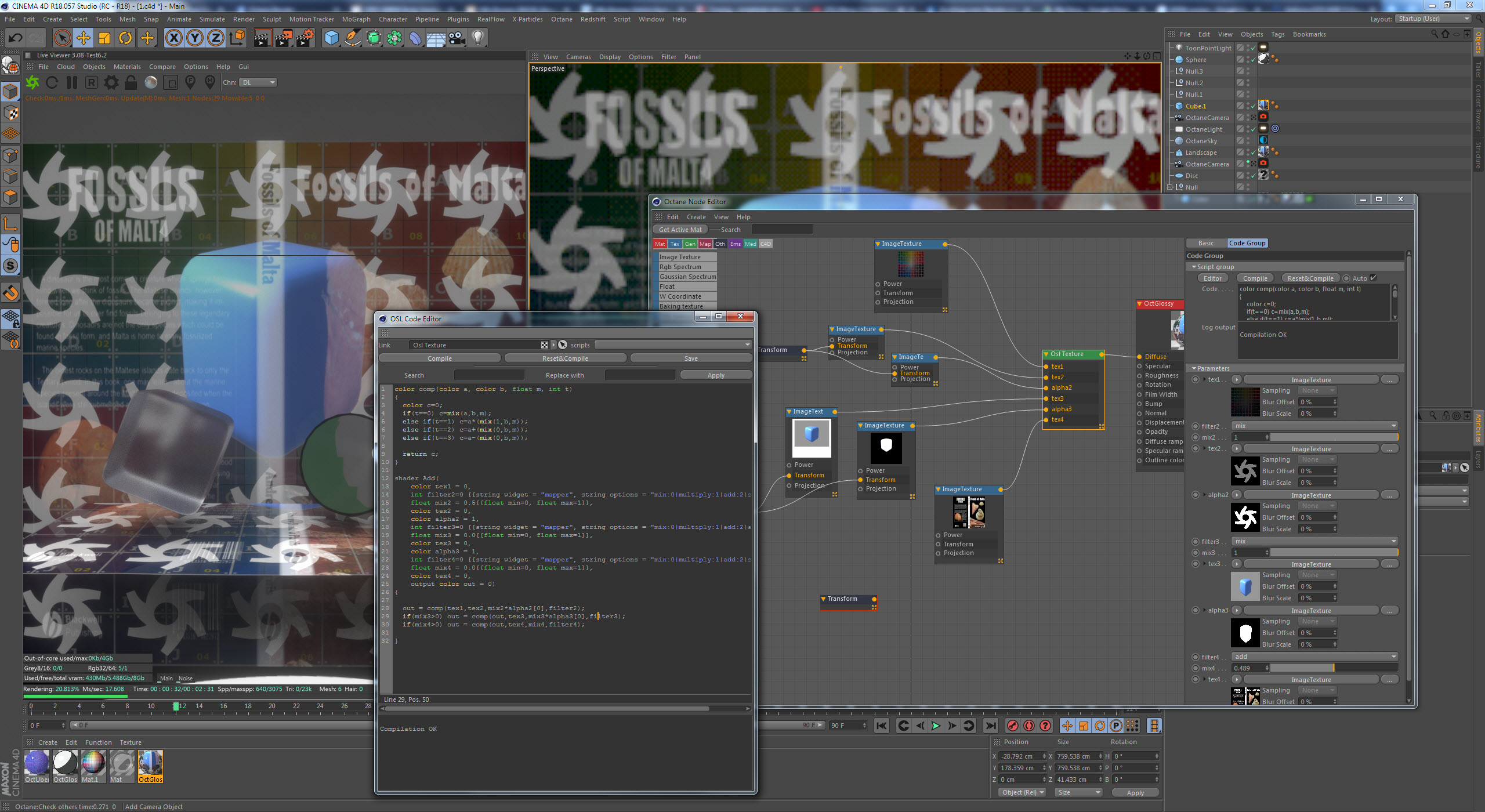Click Get Active Mat button
This screenshot has width=1485, height=812.
pos(680,230)
